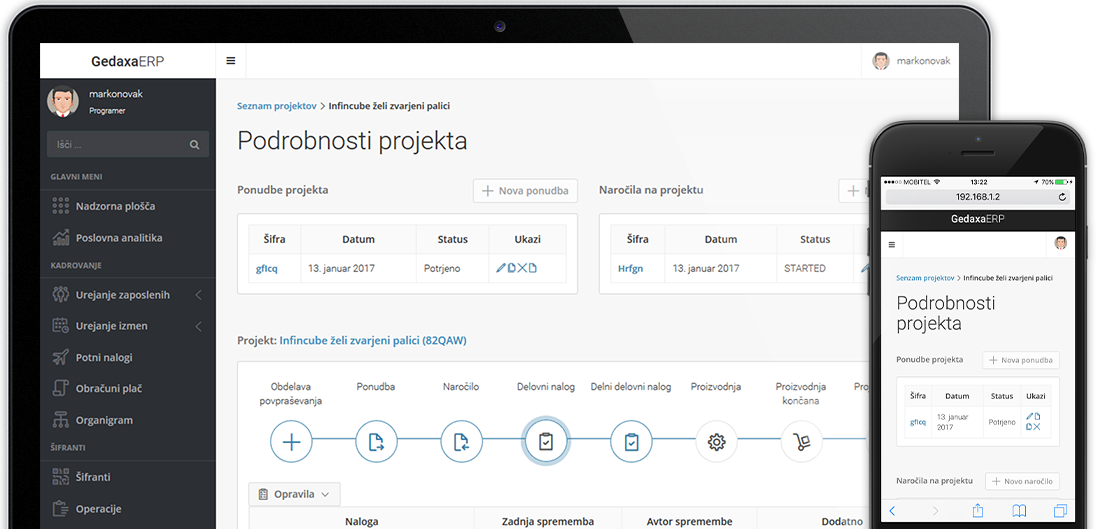Open offer code gfIcq link

266,268
